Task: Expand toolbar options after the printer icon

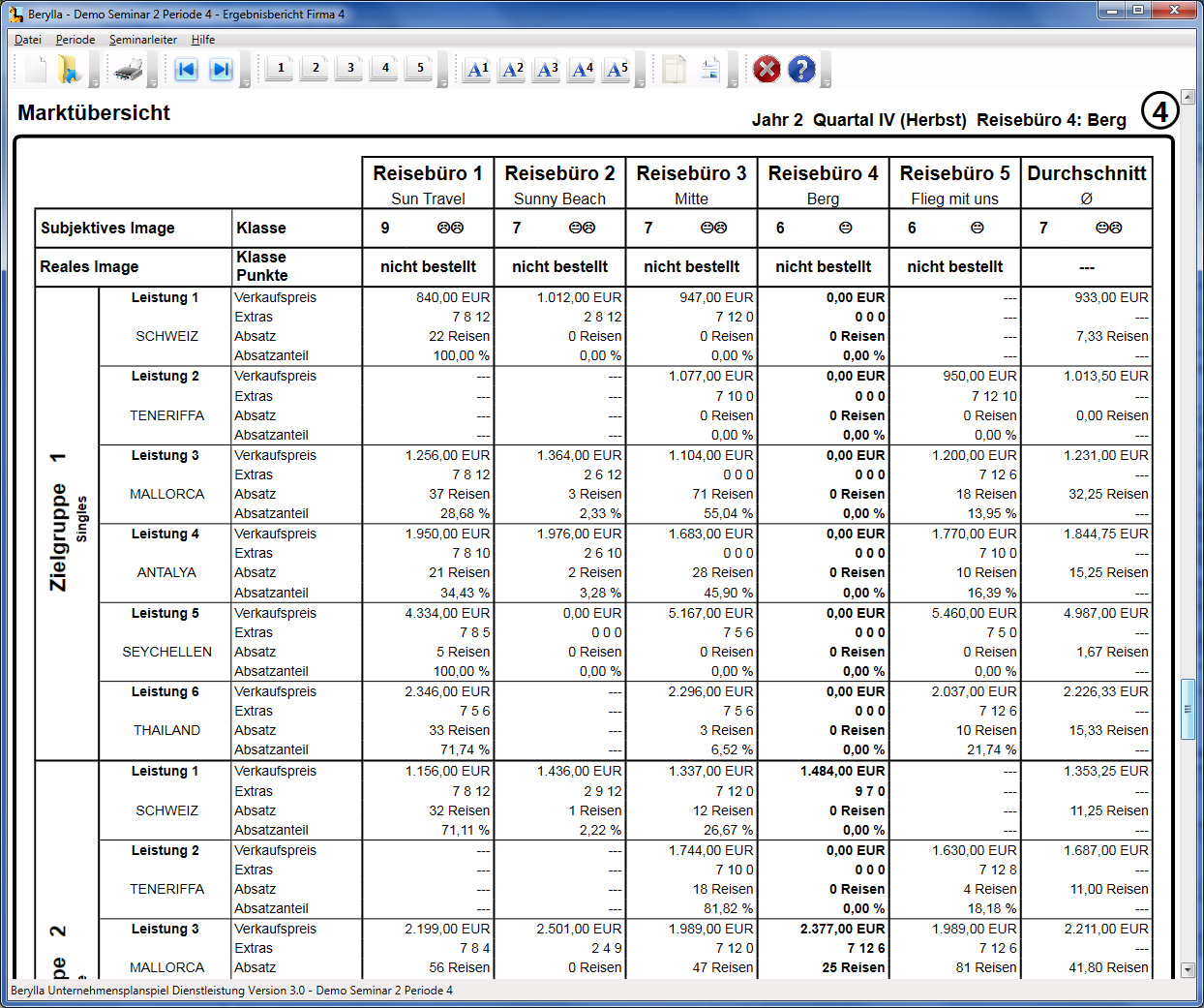Action: click(x=153, y=71)
